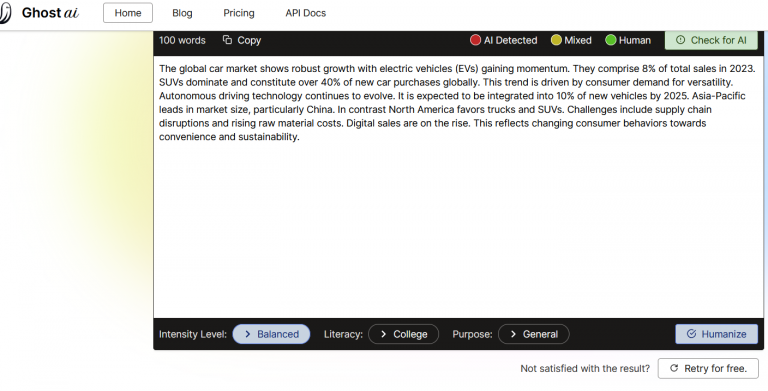Open the General purpose dropdown

(x=534, y=334)
